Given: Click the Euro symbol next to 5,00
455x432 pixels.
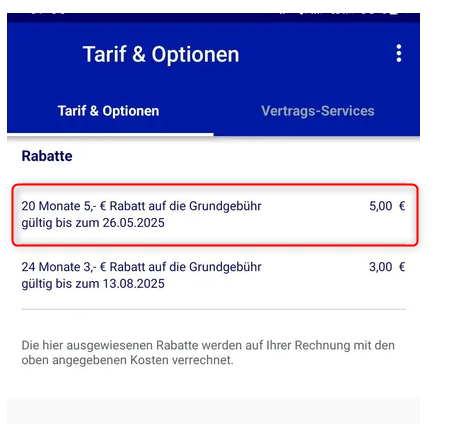Looking at the screenshot, I should 402,206.
